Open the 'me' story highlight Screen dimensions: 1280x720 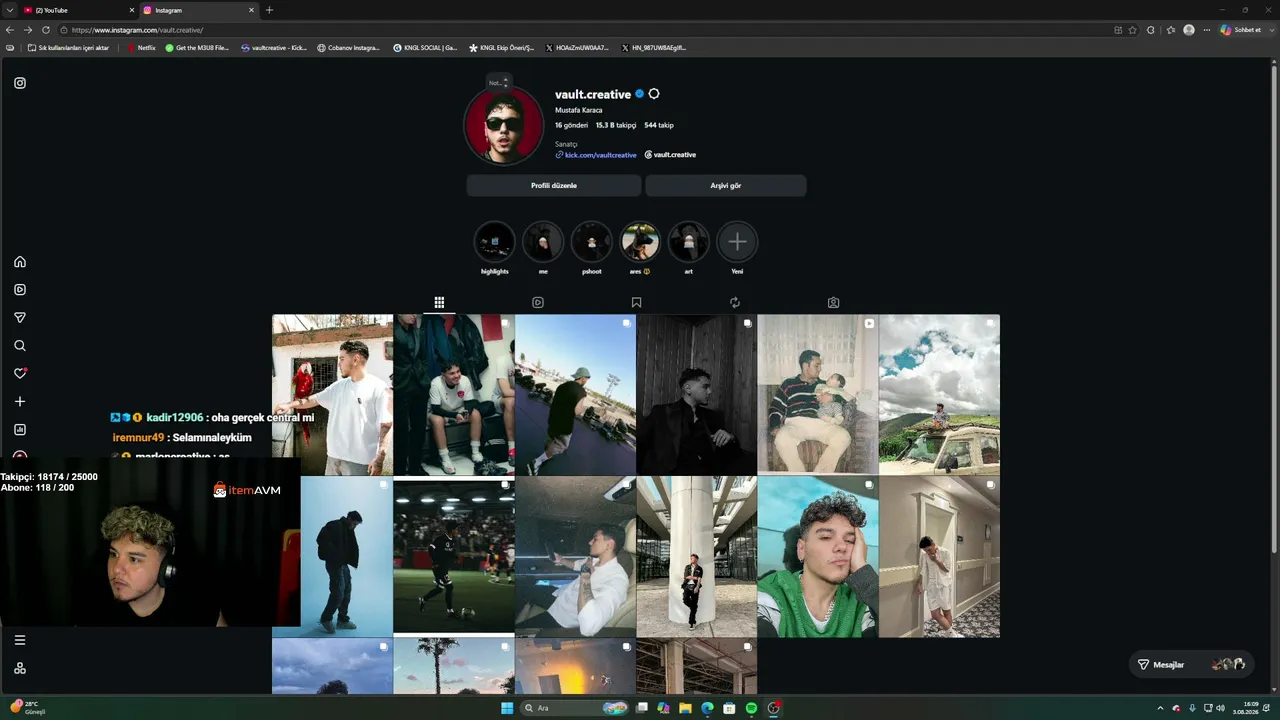[543, 242]
